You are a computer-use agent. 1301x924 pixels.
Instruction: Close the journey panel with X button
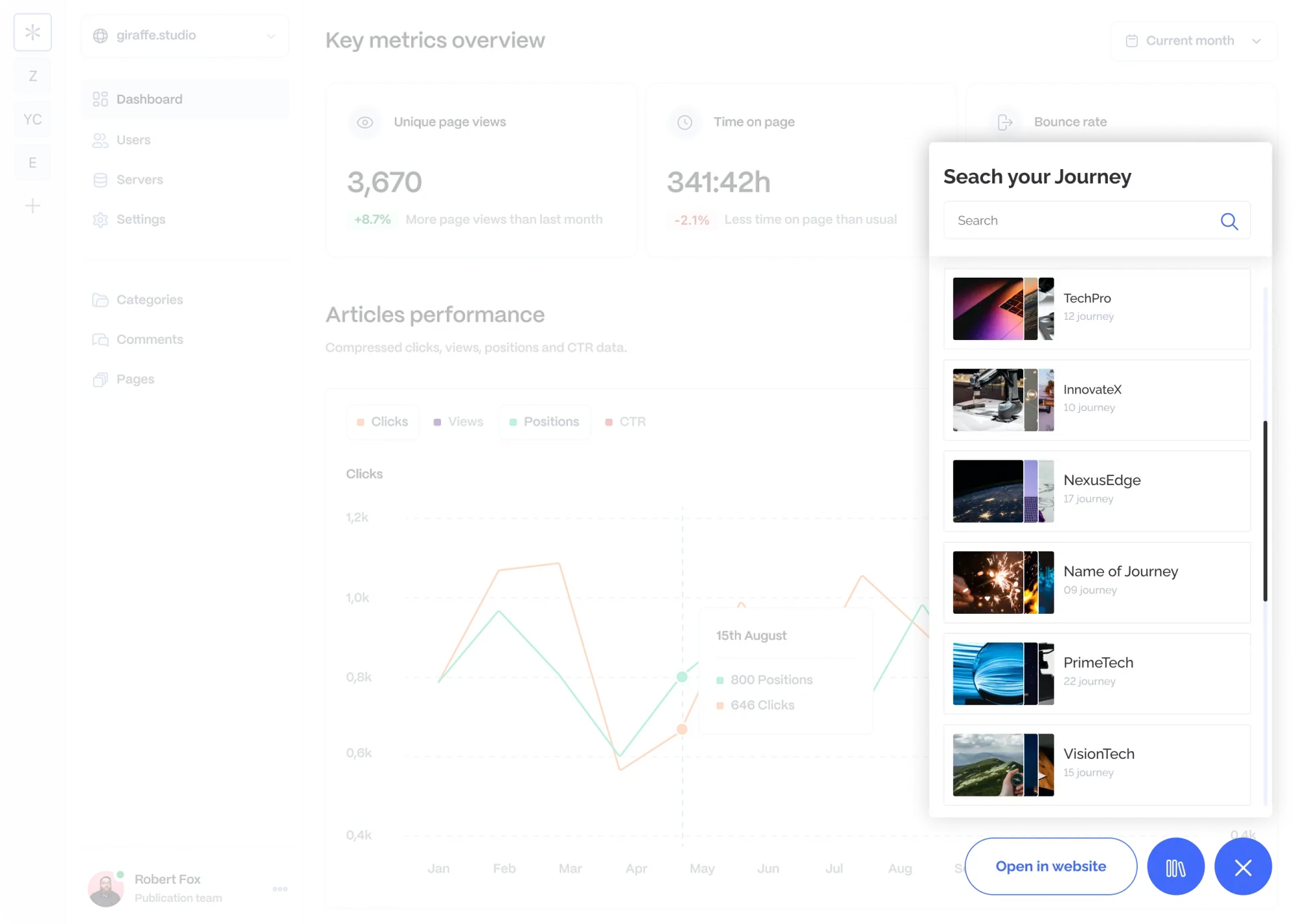[x=1242, y=867]
